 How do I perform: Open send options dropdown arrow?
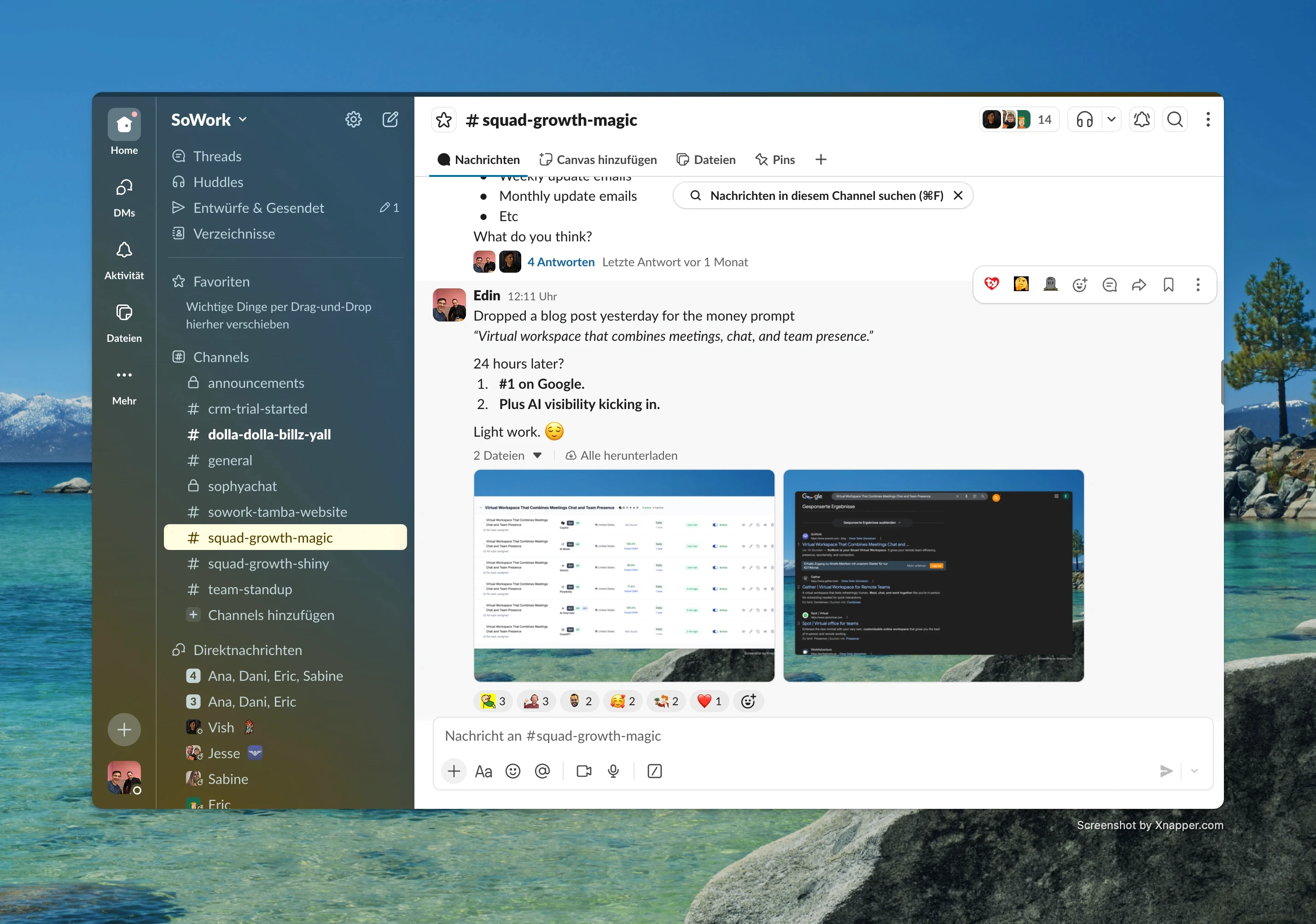point(1194,771)
